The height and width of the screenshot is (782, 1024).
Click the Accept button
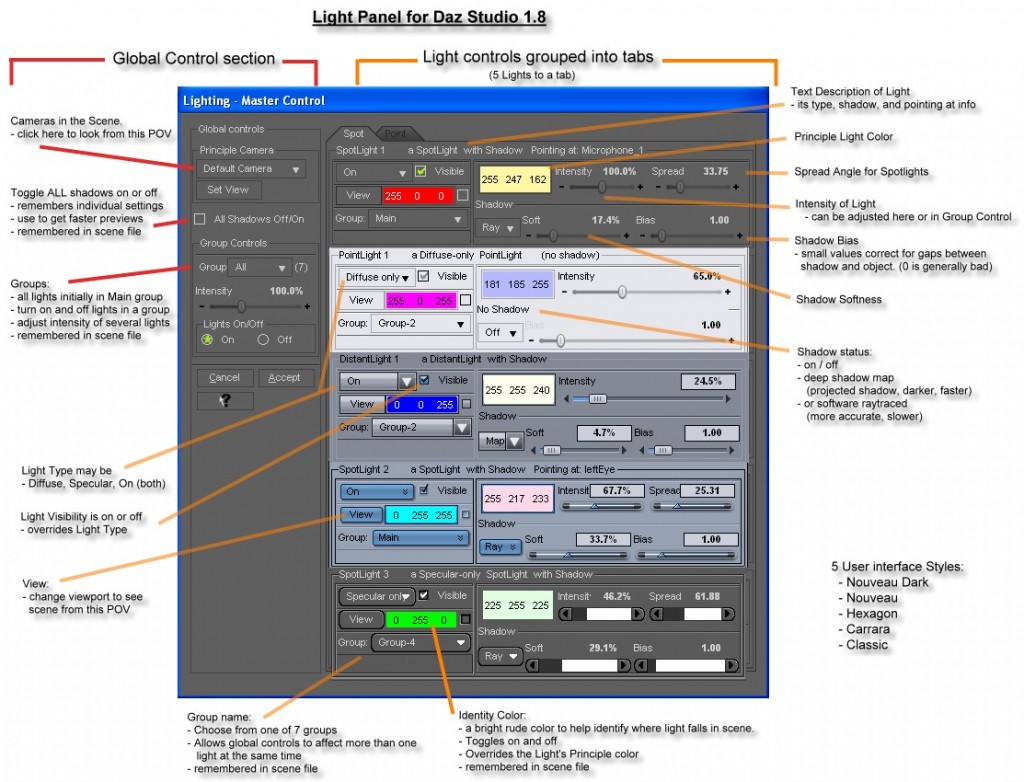(284, 378)
